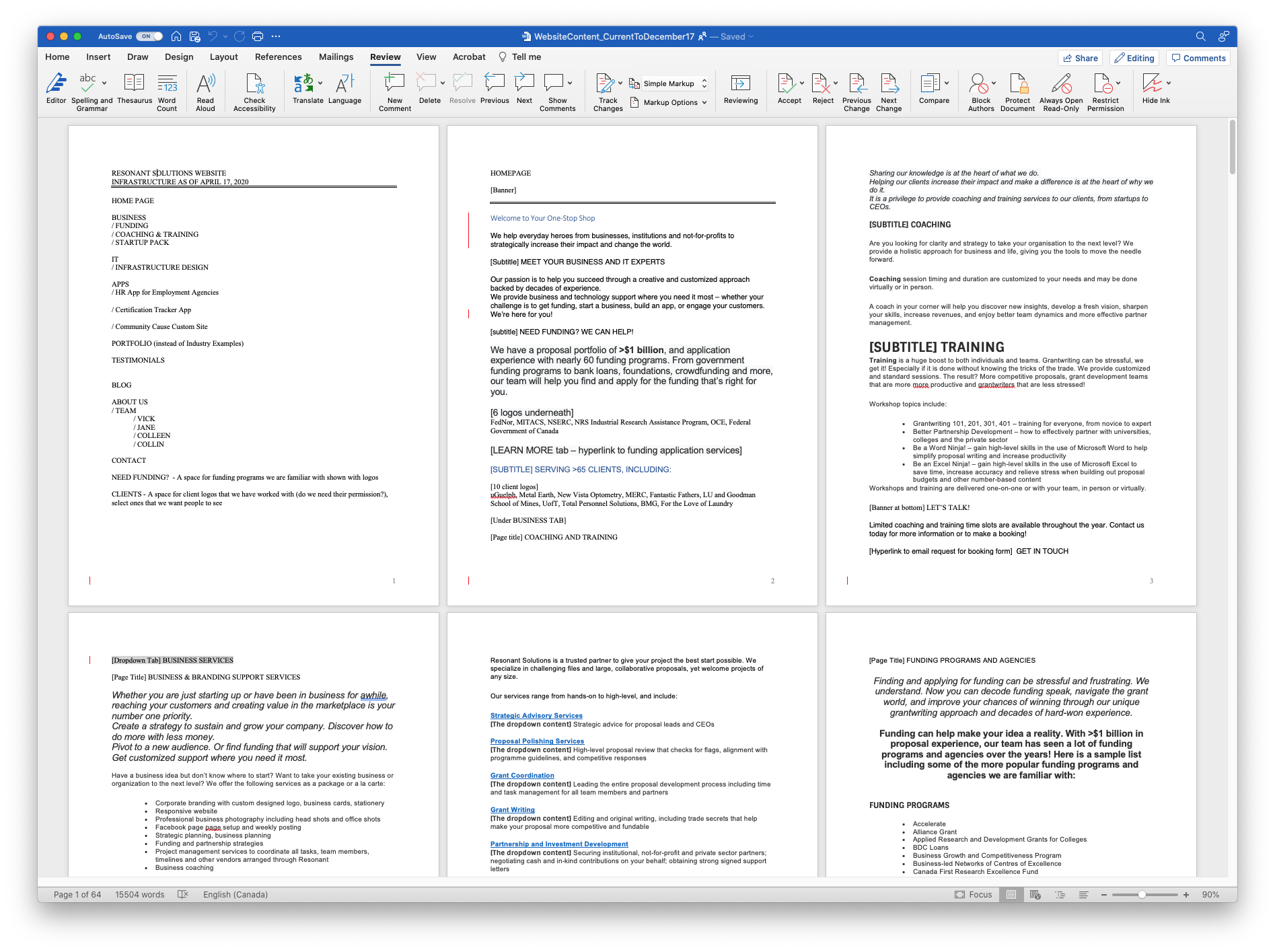Open the Markup Options dropdown
Image resolution: width=1275 pixels, height=952 pixels.
click(704, 102)
